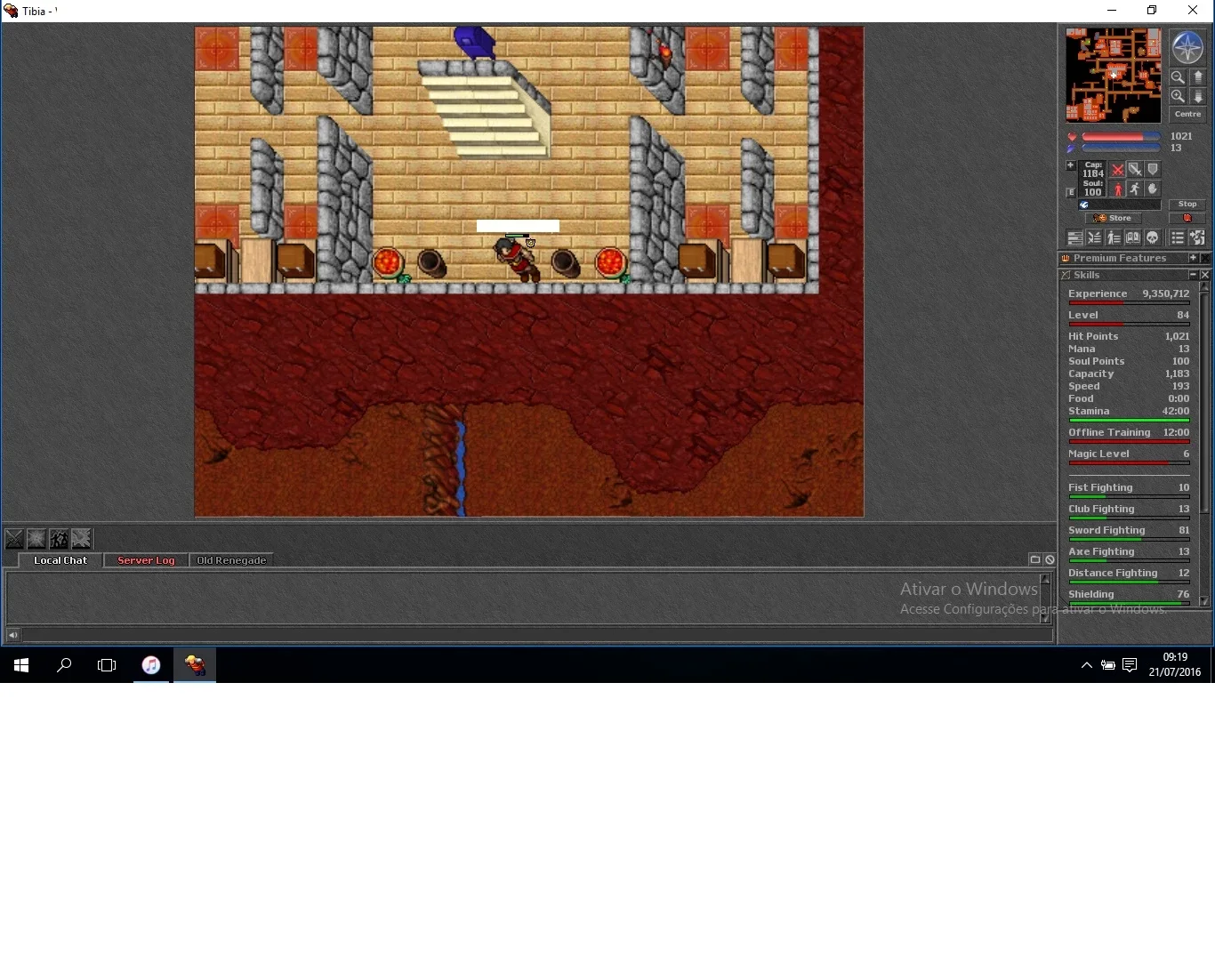Click the crossed swords cooldown icon

click(x=15, y=539)
